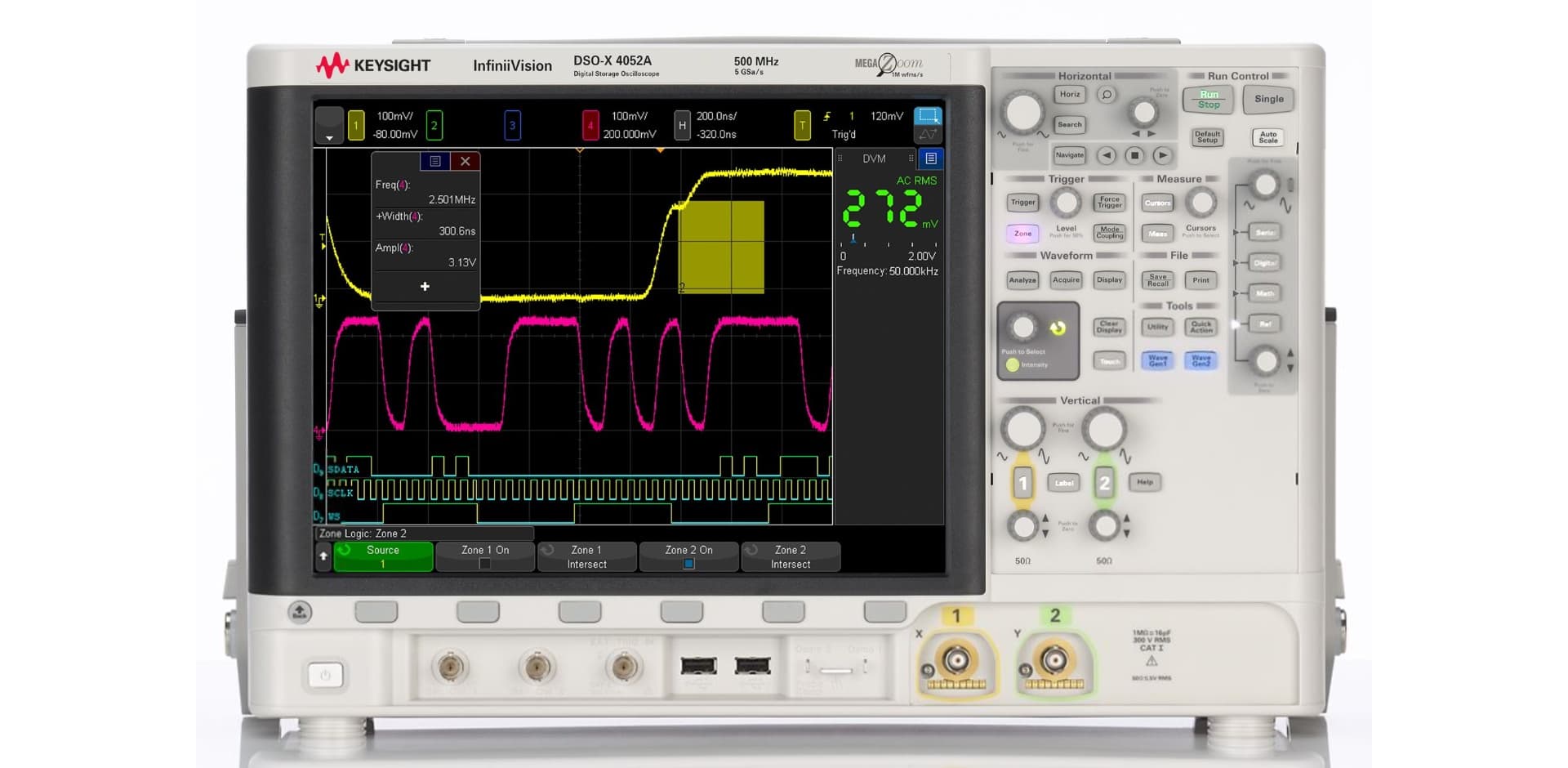Screen dimensions: 1568x768
Task: Select the rectangular zone-draw icon top-right of display
Action: click(x=929, y=117)
